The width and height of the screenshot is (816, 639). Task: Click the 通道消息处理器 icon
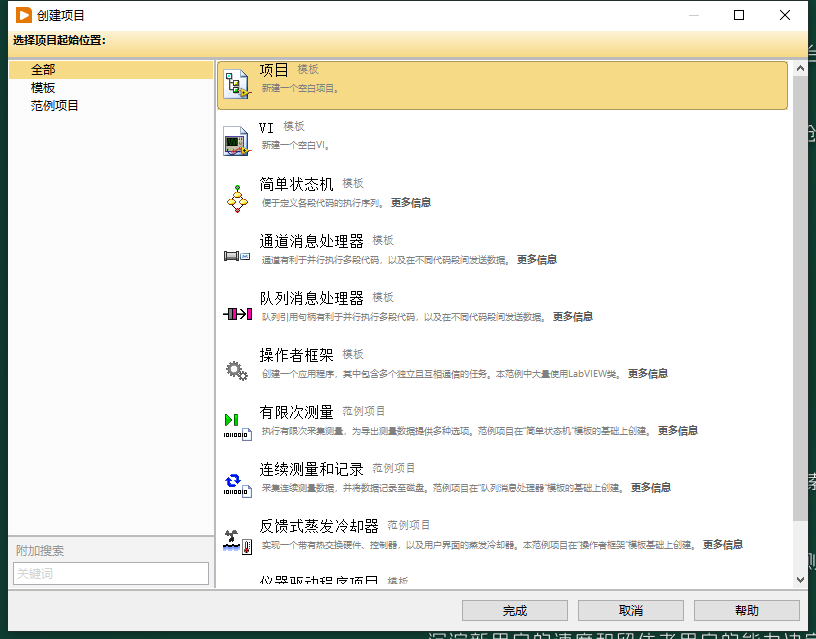tap(237, 256)
